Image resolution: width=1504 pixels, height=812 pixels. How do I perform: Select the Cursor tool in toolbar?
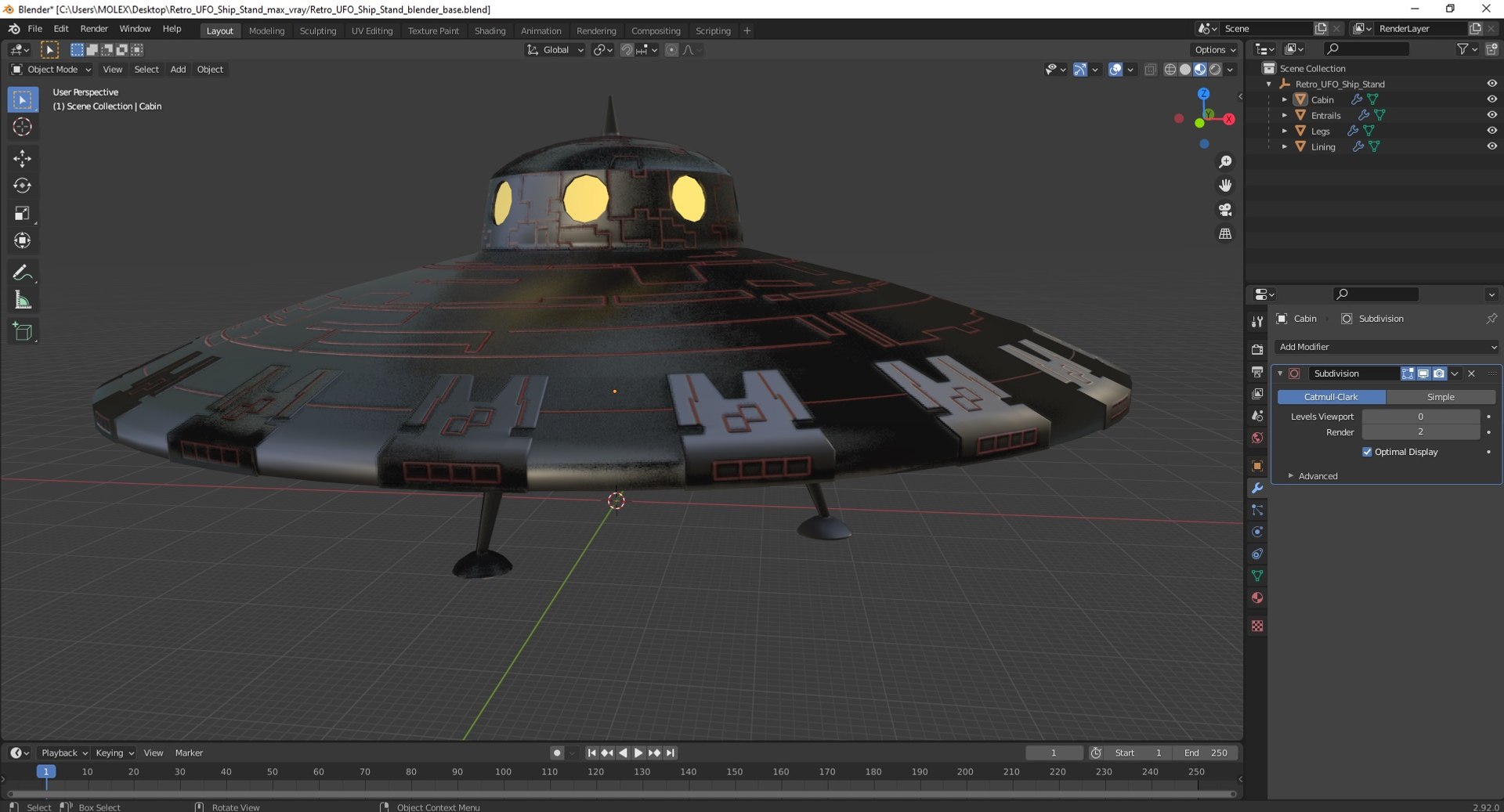click(x=22, y=127)
